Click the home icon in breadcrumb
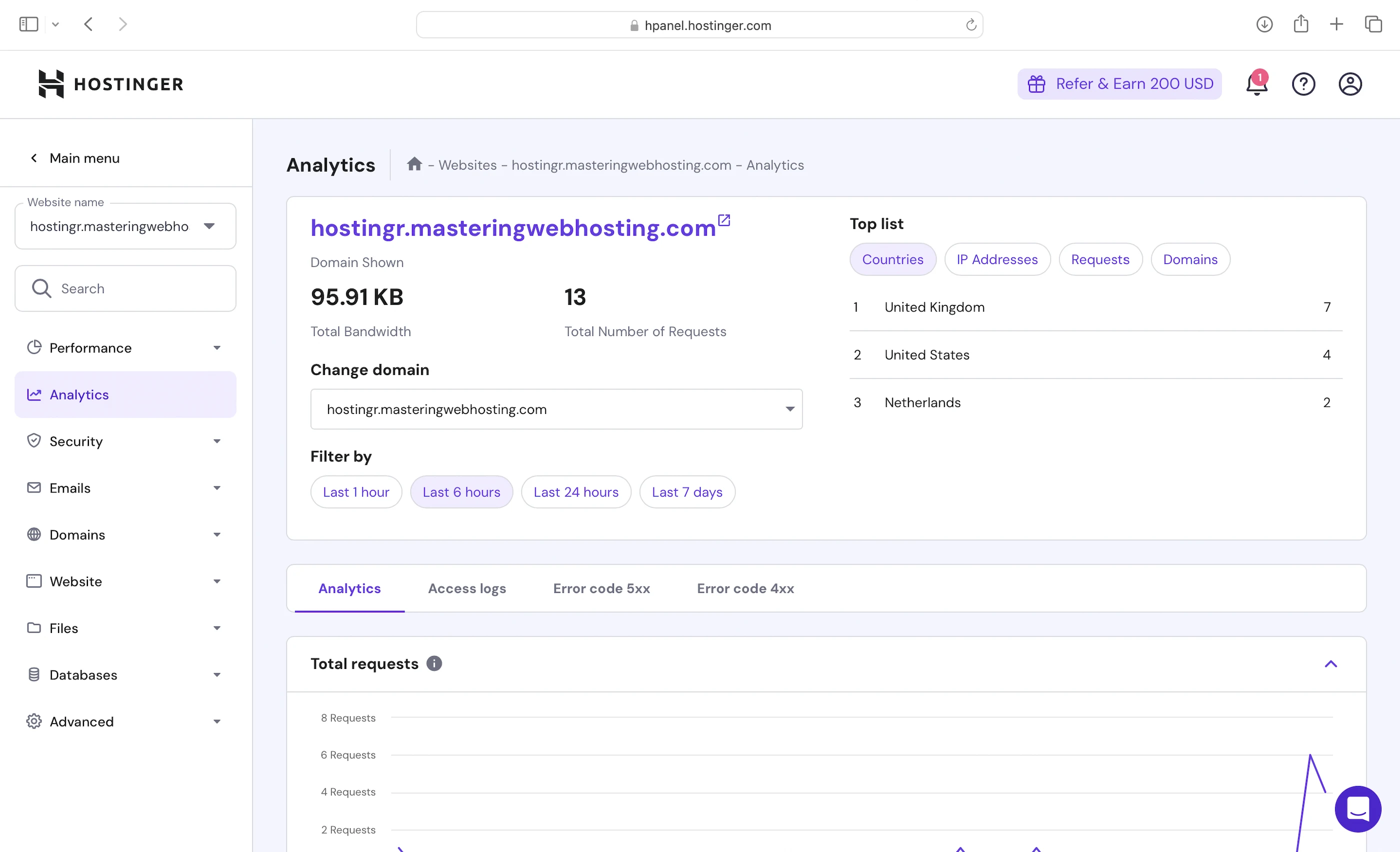 (414, 164)
